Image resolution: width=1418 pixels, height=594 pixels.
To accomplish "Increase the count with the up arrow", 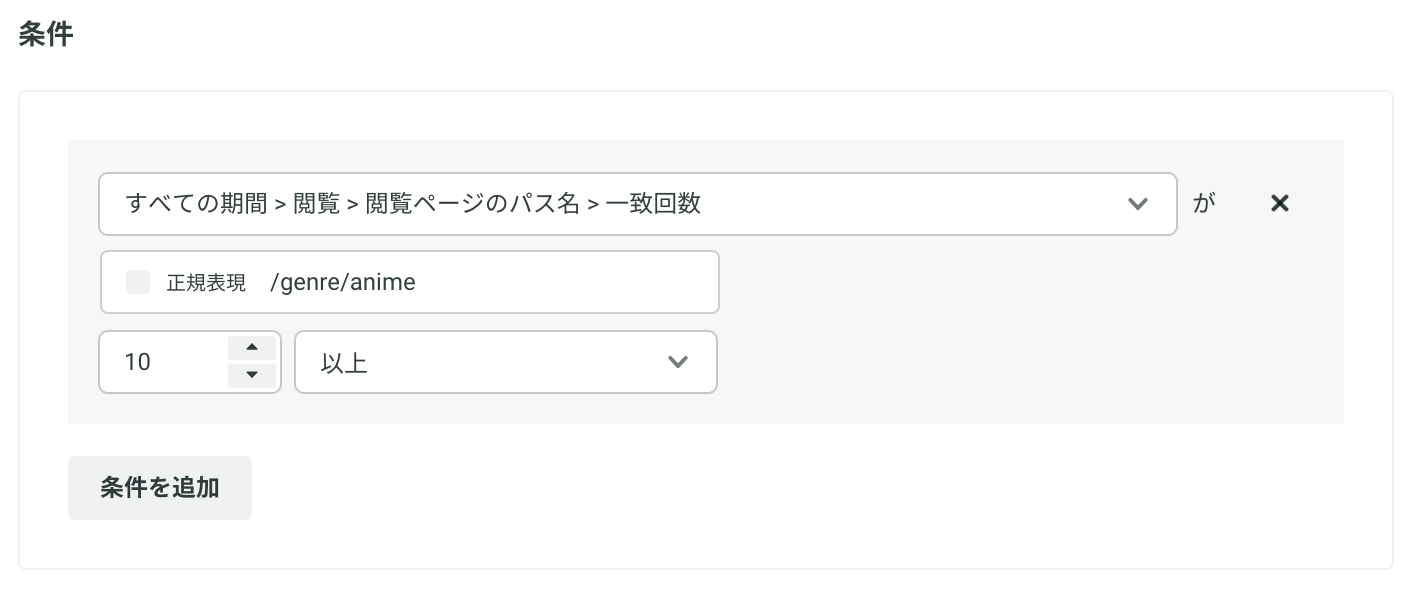I will [x=252, y=348].
